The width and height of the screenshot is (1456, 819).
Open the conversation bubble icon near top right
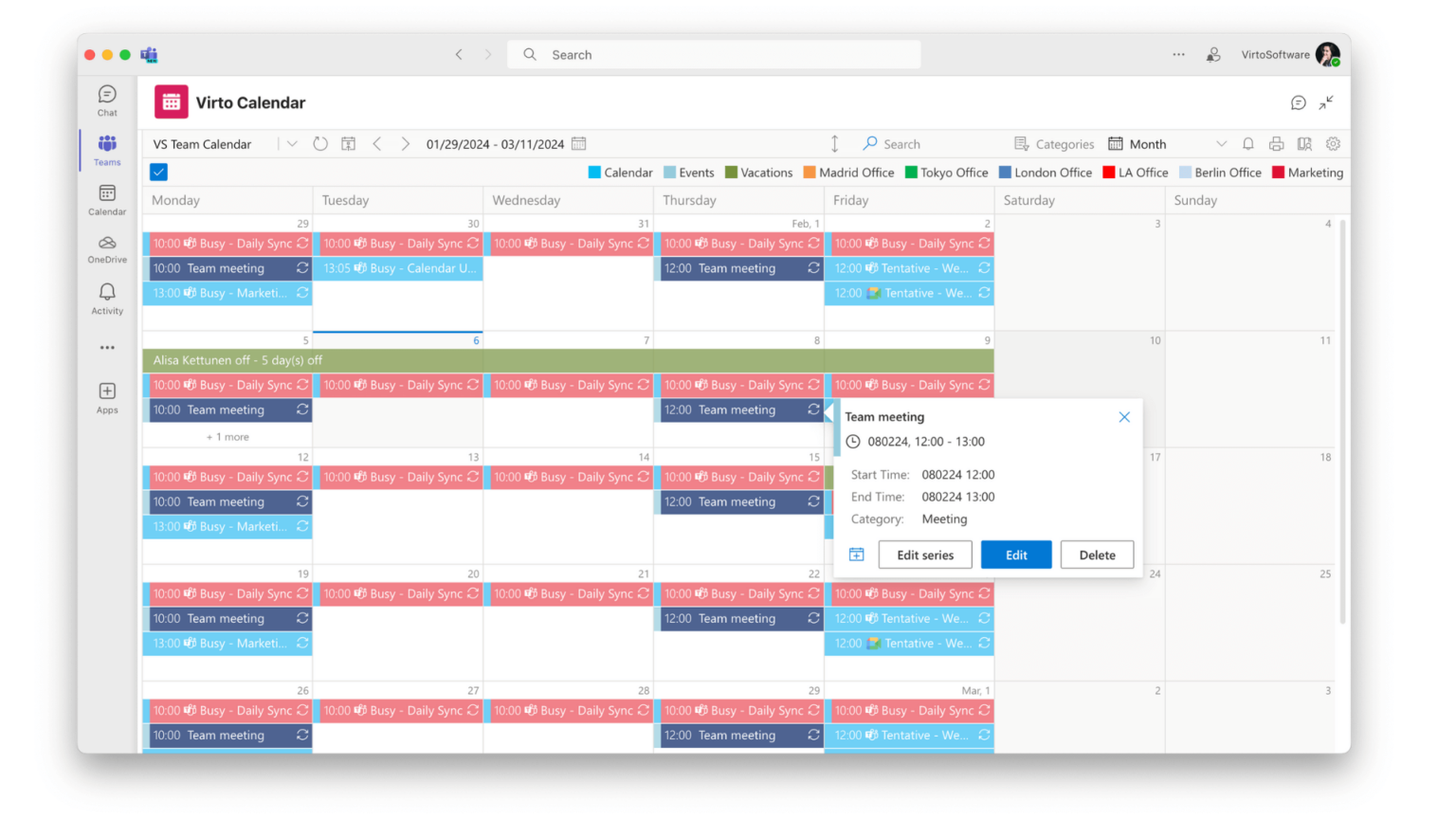coord(1298,101)
